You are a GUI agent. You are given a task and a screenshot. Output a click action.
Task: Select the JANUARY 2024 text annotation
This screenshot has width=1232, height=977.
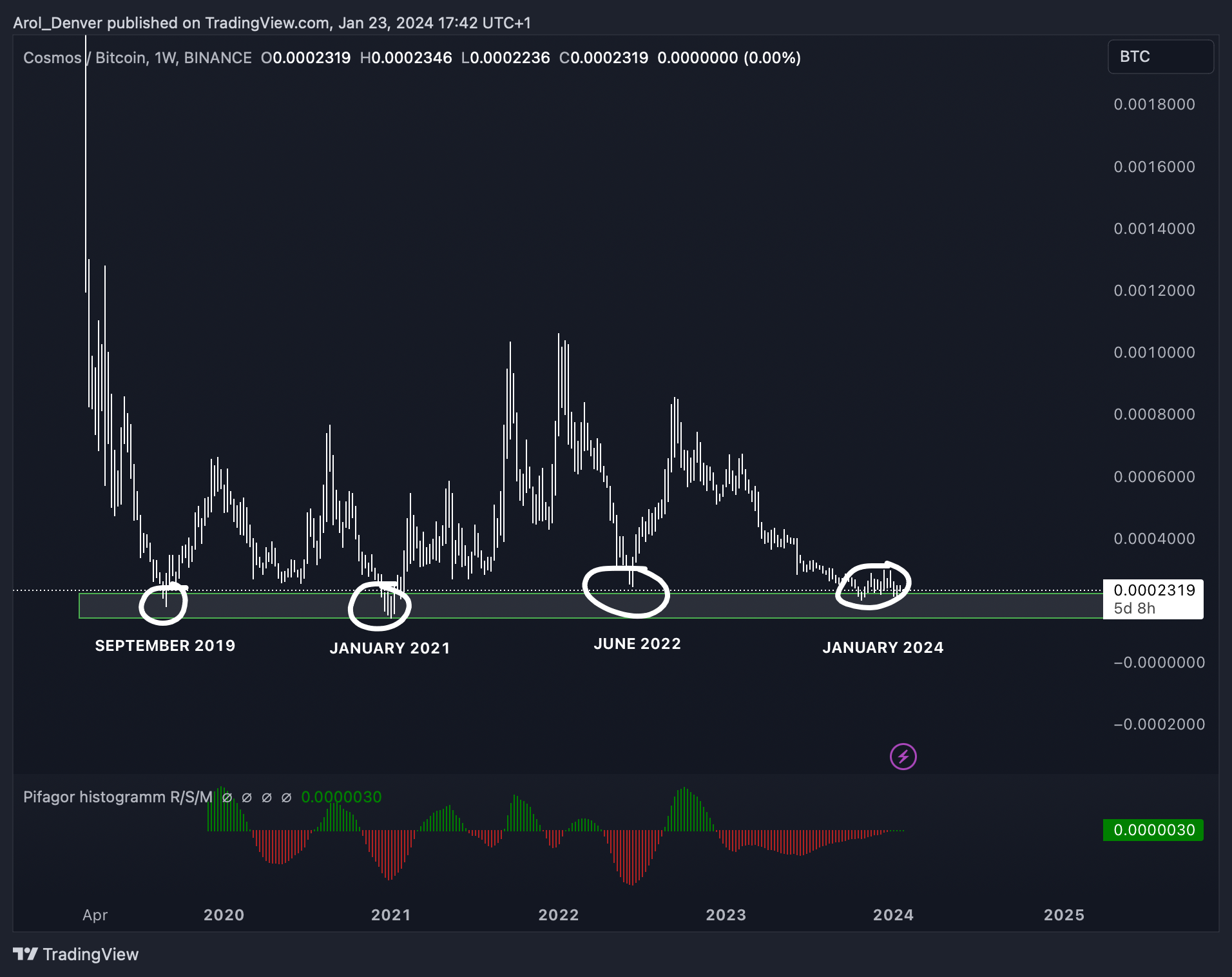click(883, 648)
